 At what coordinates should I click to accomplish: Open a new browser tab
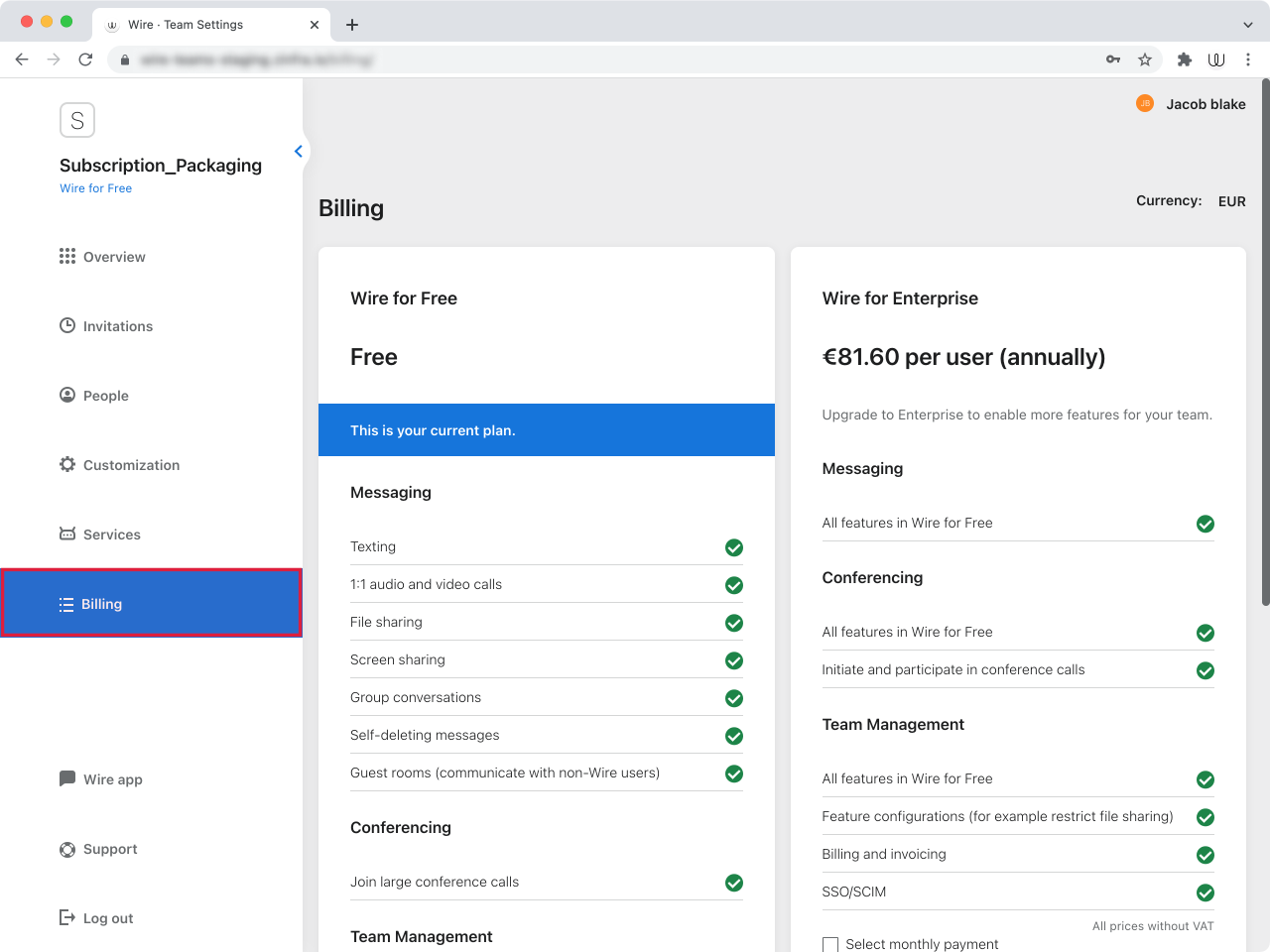[352, 25]
